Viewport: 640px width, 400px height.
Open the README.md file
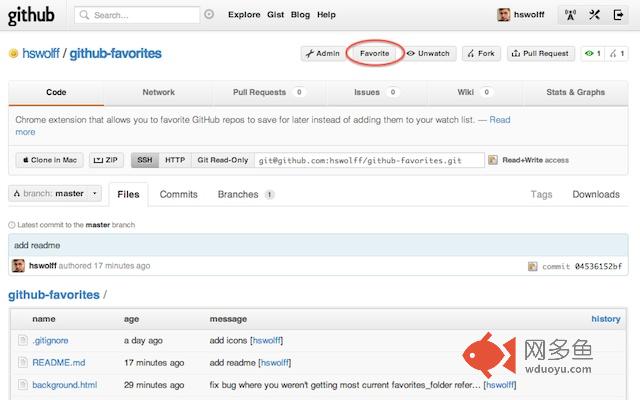pyautogui.click(x=59, y=362)
